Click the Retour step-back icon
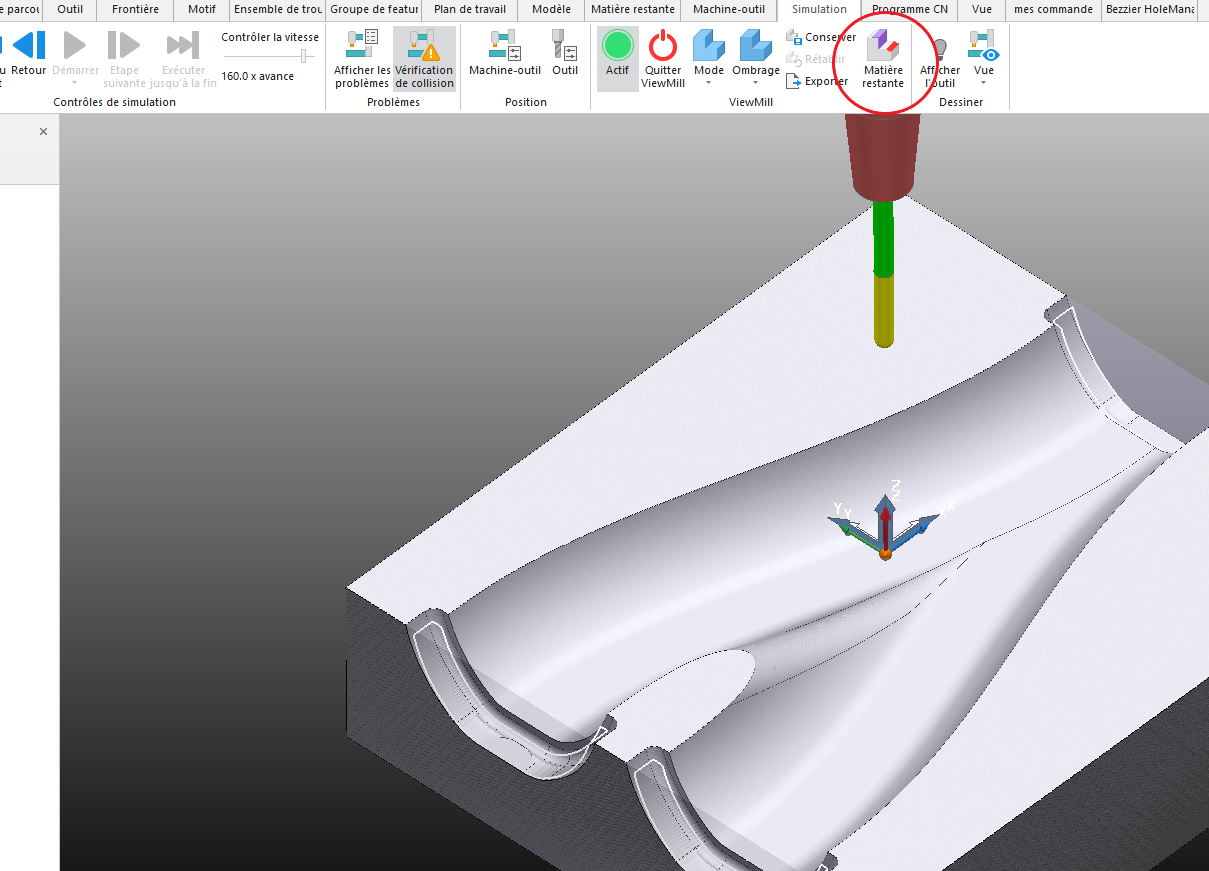The height and width of the screenshot is (871, 1209). pos(29,46)
